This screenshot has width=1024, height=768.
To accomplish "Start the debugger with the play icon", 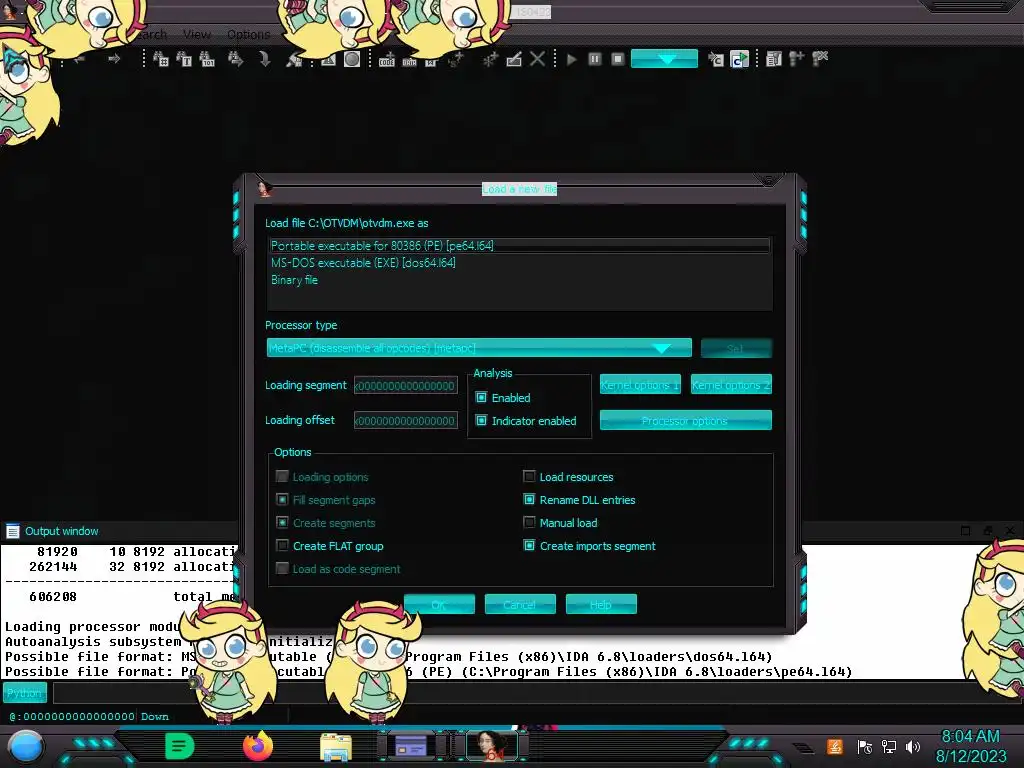I will coord(571,59).
